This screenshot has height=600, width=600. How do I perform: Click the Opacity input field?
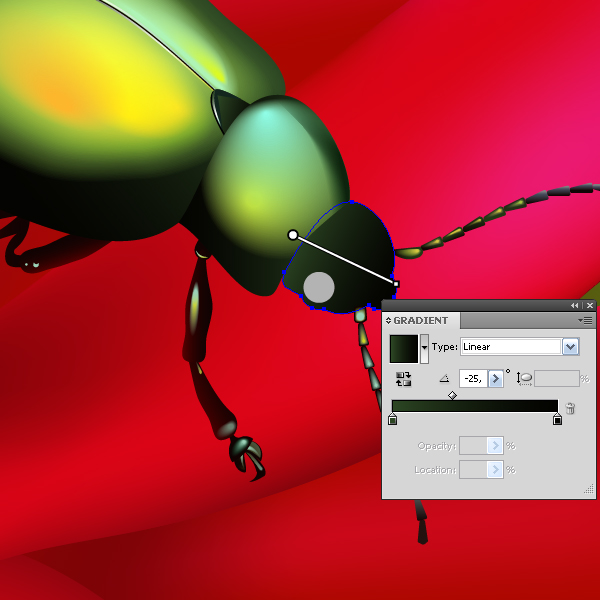click(473, 446)
